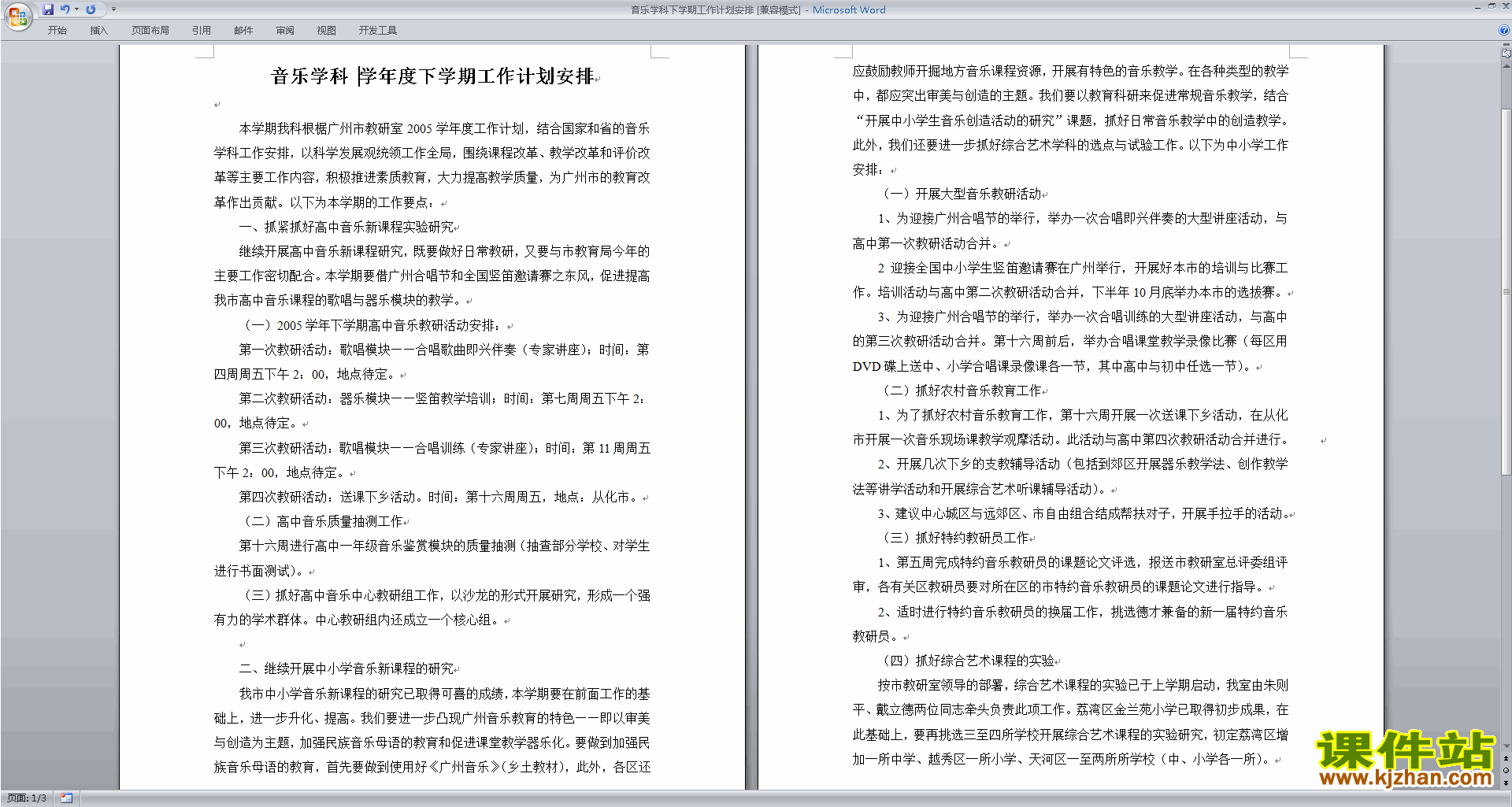Click the line （一）2005学年下学期高中音乐教研活动安排
1512x807 pixels.
372,325
